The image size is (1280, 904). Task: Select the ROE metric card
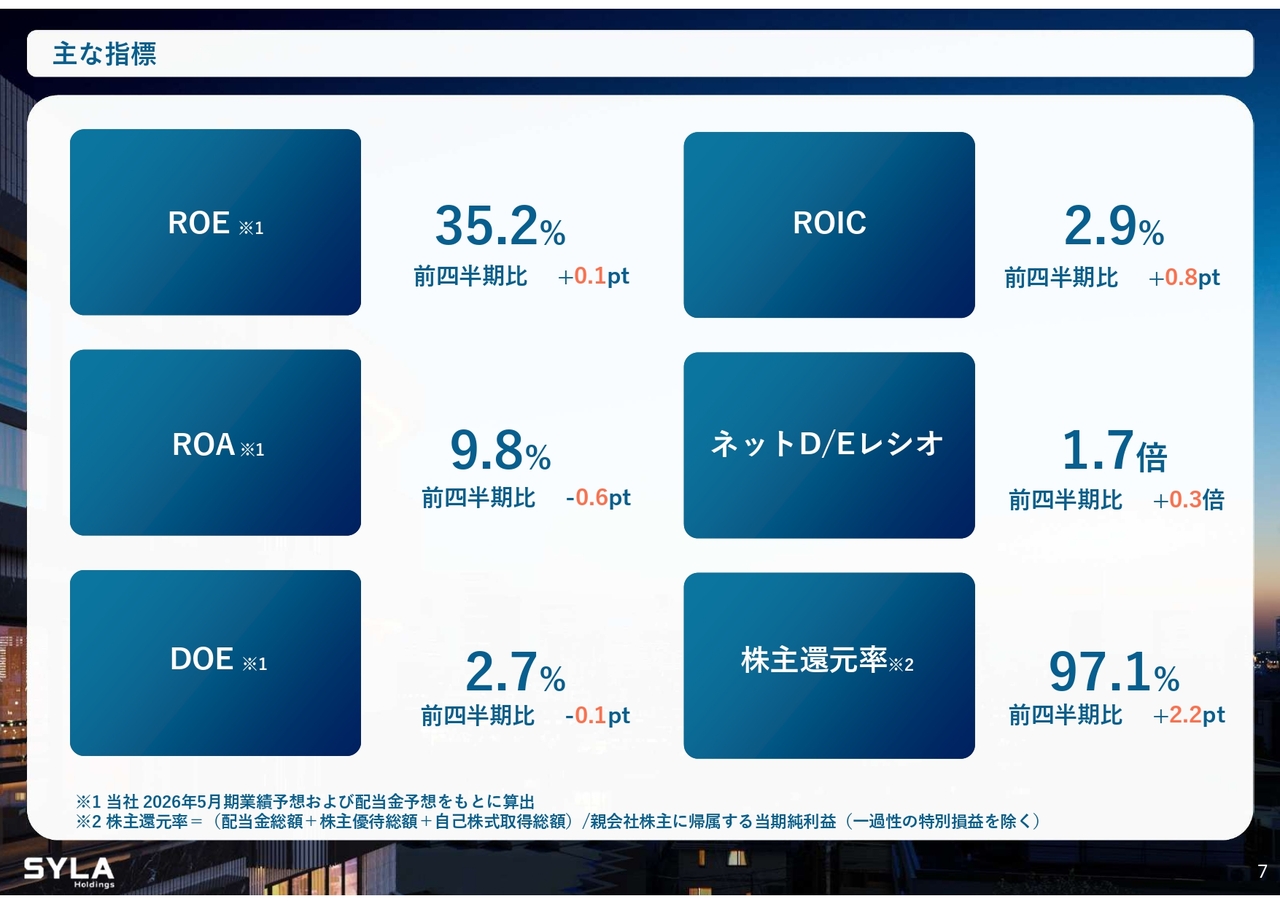coord(215,222)
